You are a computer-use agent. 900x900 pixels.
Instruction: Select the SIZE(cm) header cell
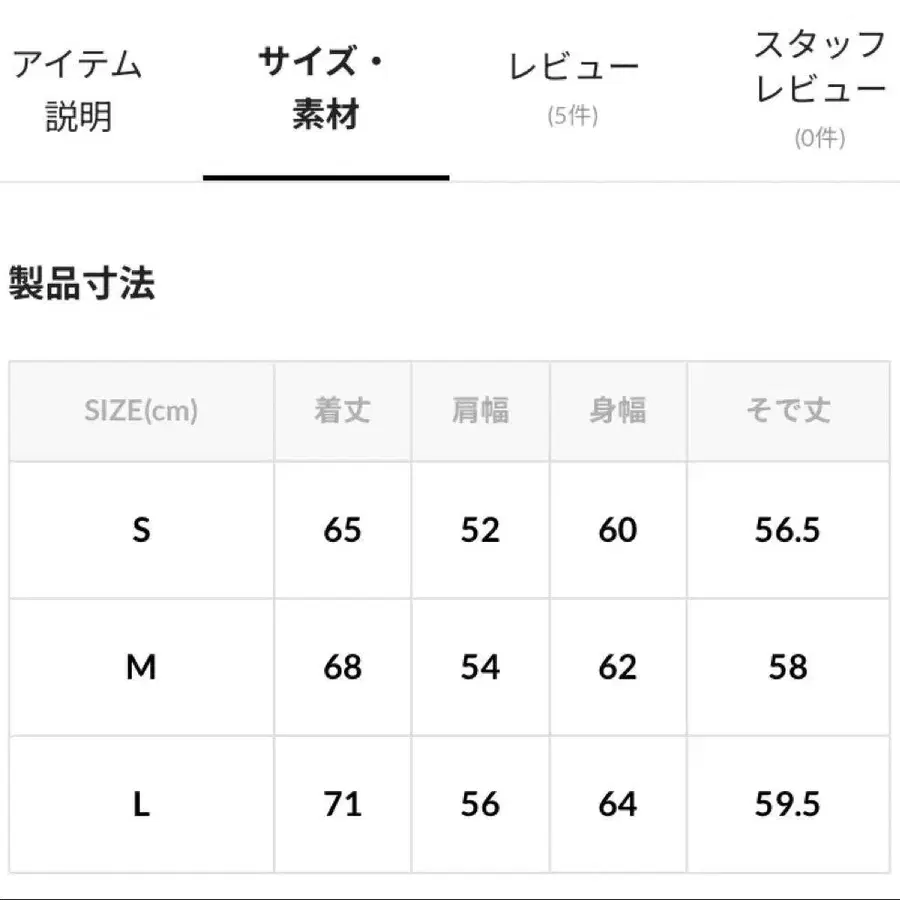(141, 410)
